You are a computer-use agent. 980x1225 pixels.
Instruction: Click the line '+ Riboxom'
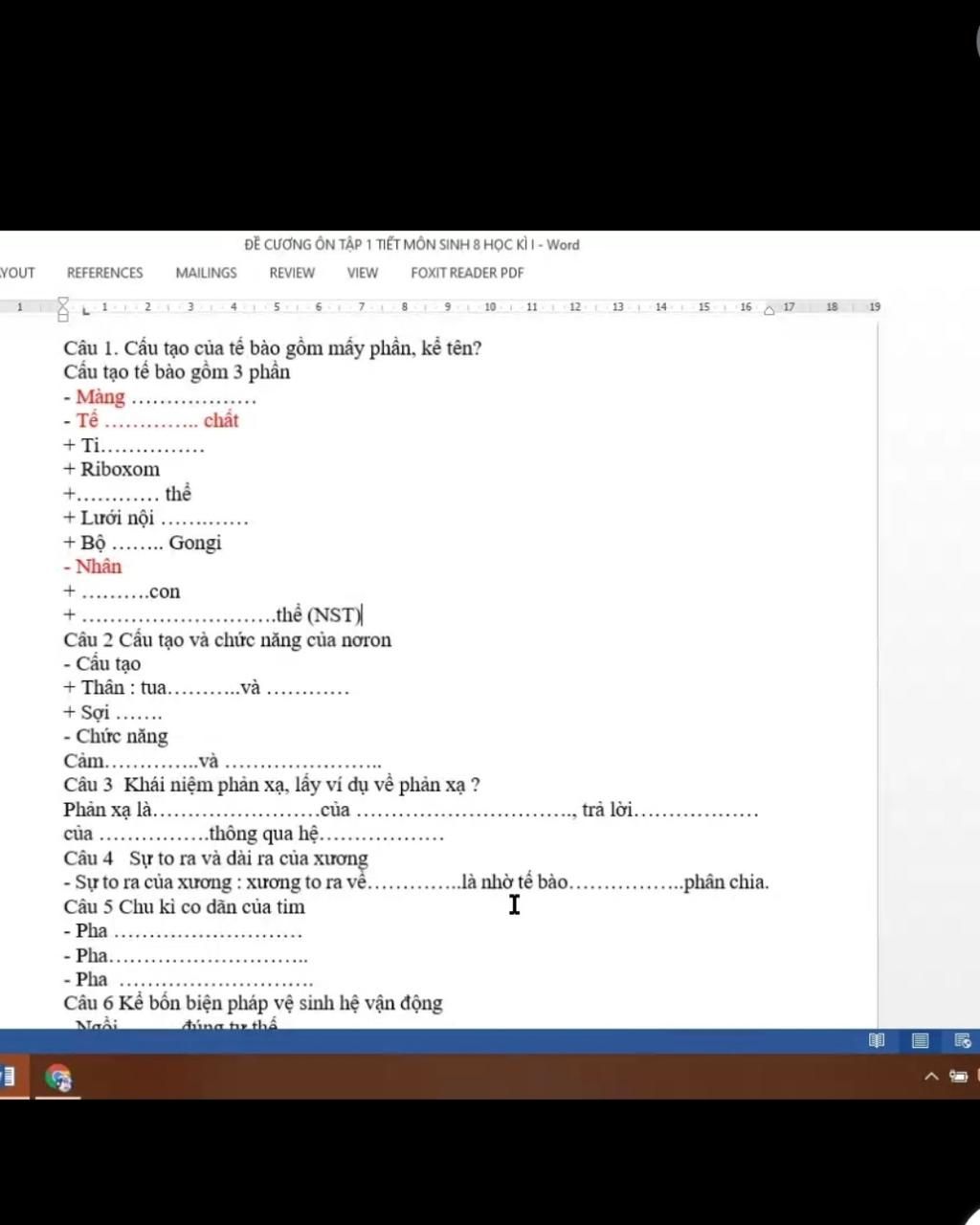[x=112, y=469]
